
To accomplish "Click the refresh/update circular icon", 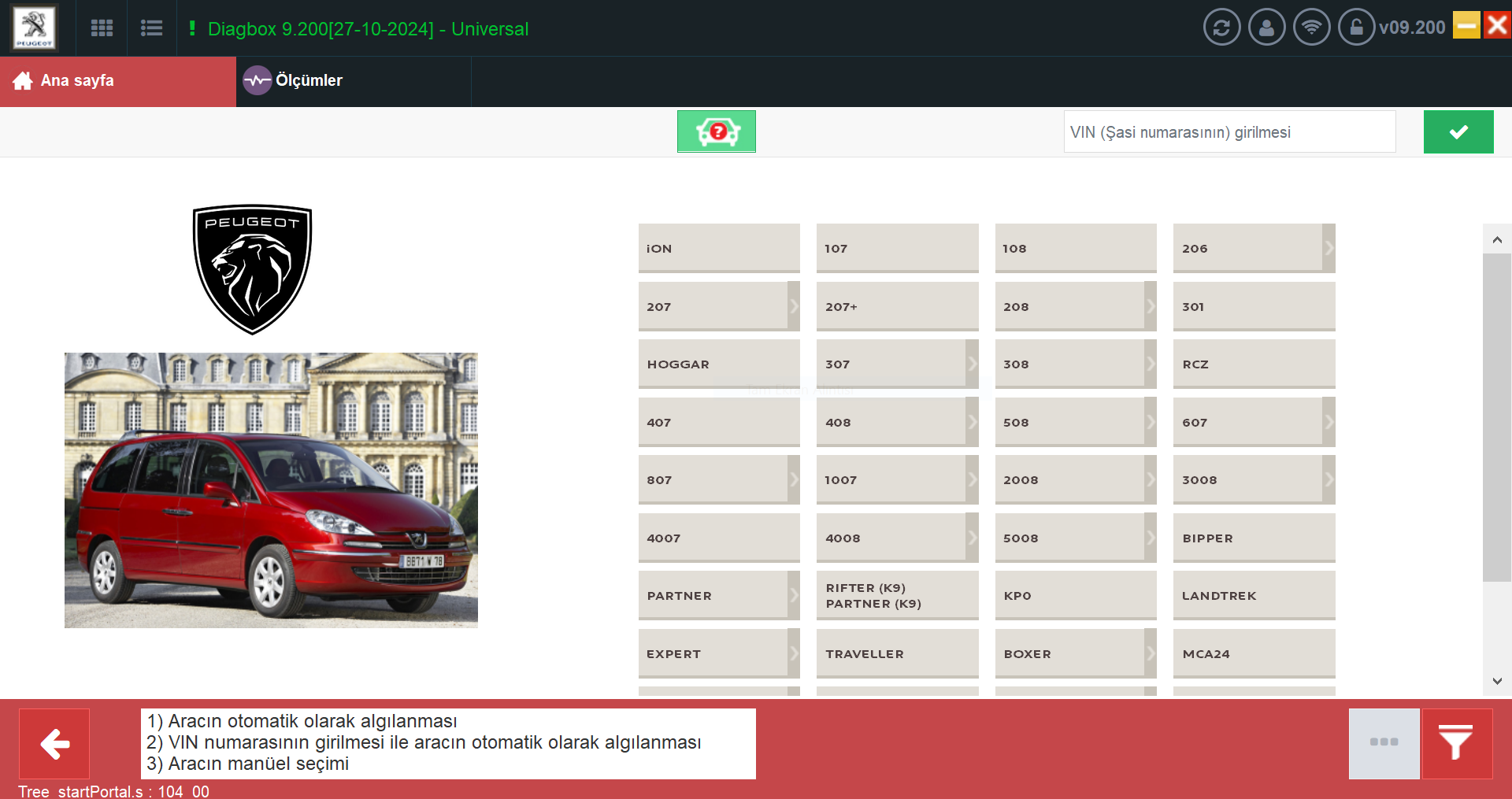I will pos(1221,28).
